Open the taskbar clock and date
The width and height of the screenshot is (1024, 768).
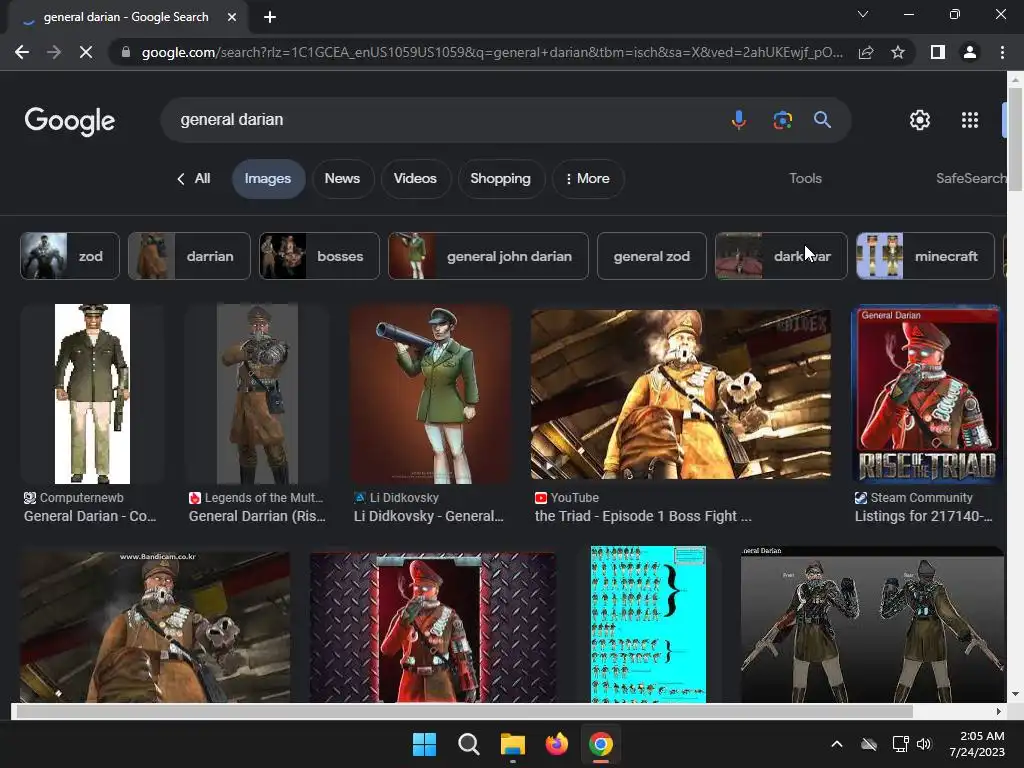[x=977, y=744]
